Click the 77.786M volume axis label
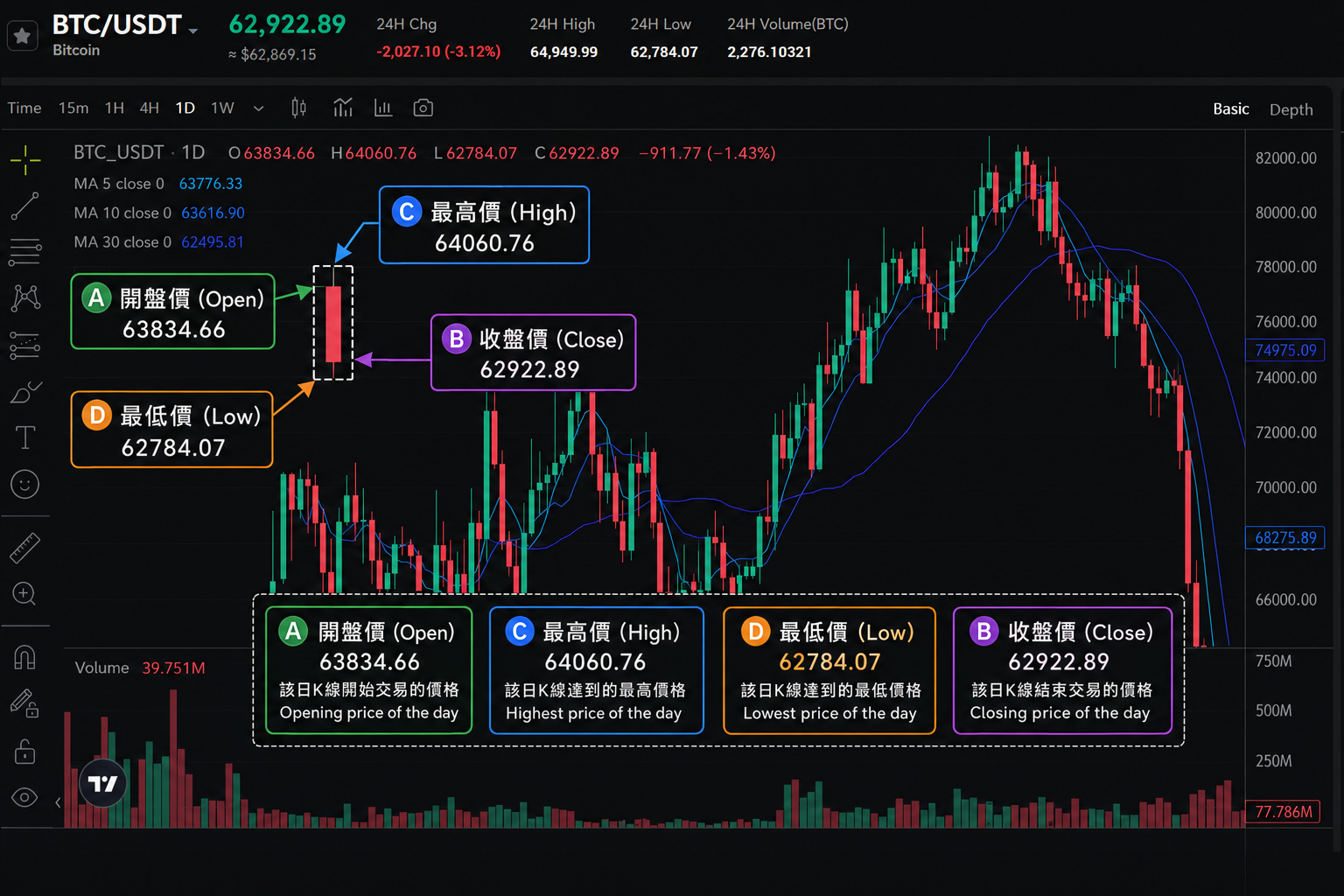 tap(1283, 811)
